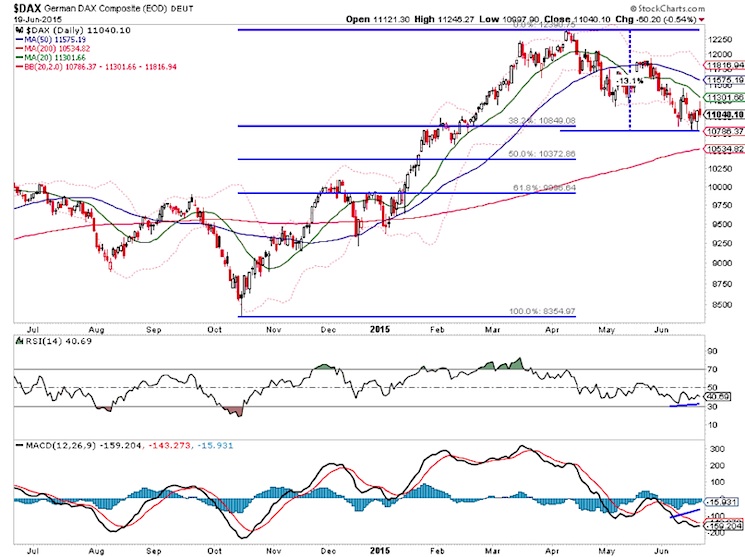Click the 'MACD(12,26,9)' panel label
The width and height of the screenshot is (745, 557).
pos(60,446)
